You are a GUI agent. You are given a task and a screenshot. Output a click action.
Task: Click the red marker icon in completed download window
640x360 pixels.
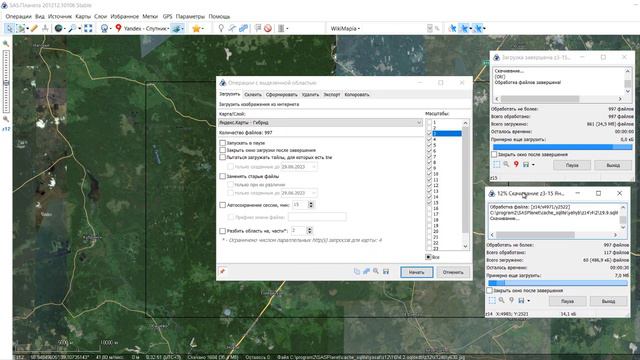516,164
